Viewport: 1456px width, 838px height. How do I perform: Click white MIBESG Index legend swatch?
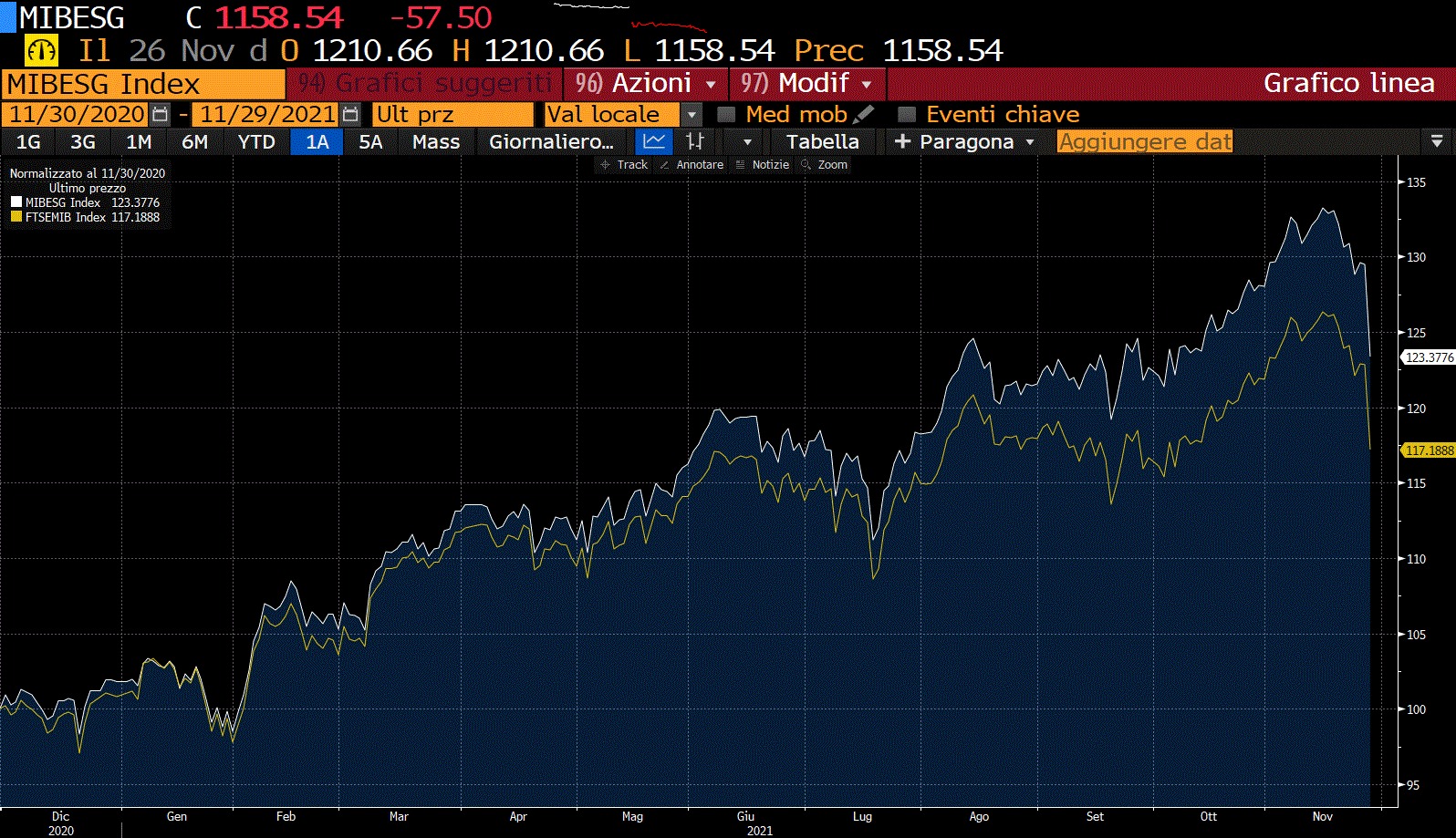[16, 202]
